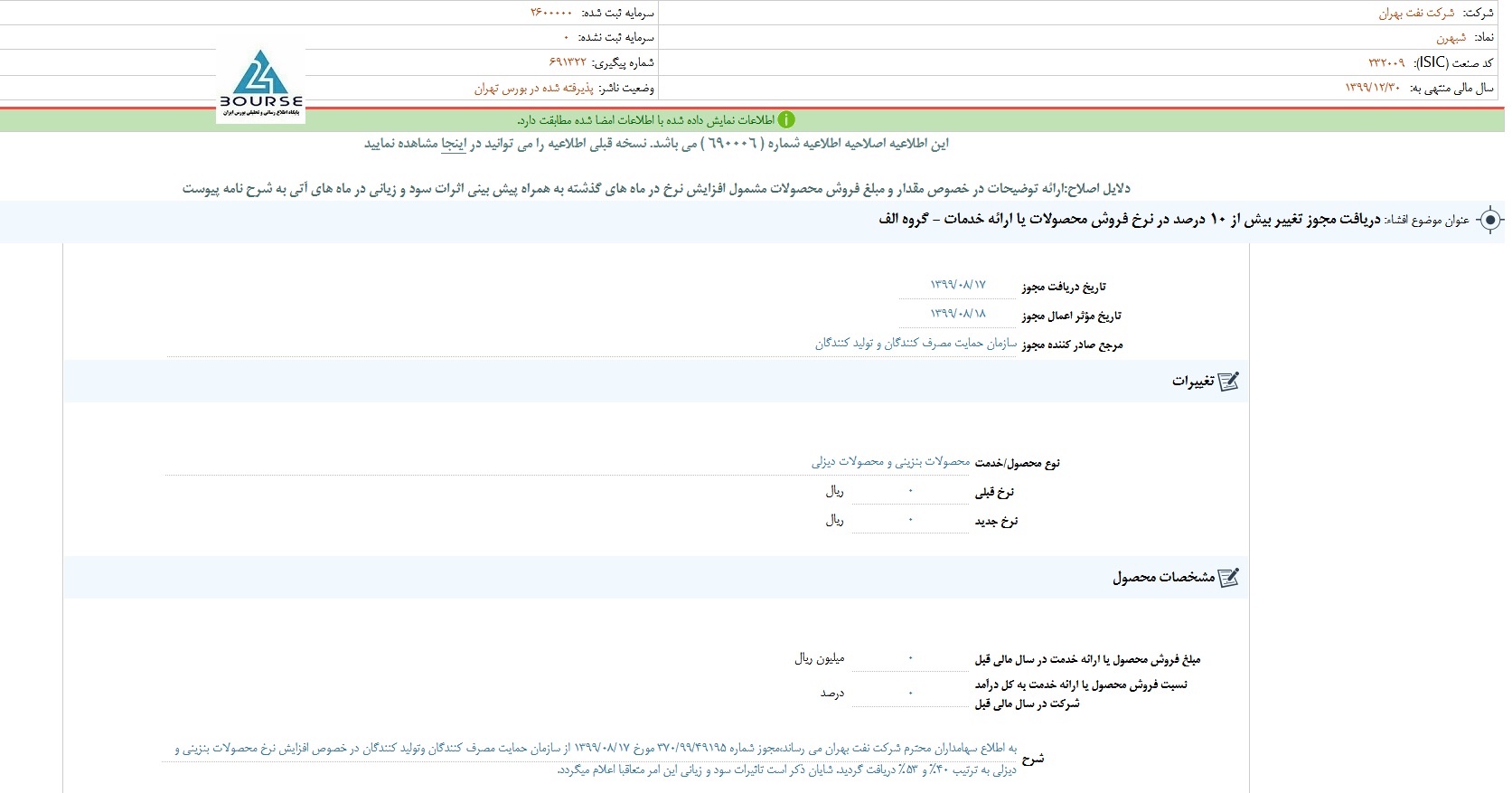
Task: Click the permit receipt date ۱۳۹۹/۰۸/۱۷ field
Action: 957,285
